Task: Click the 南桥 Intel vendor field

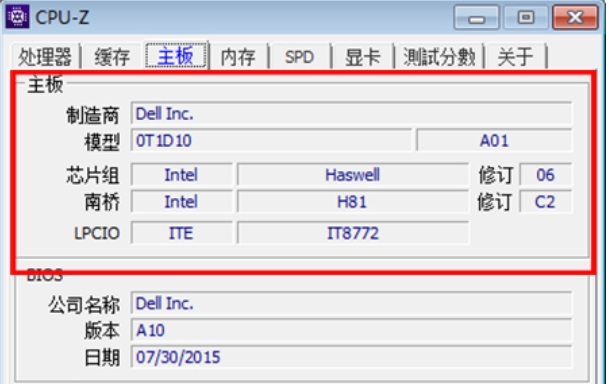Action: (181, 202)
